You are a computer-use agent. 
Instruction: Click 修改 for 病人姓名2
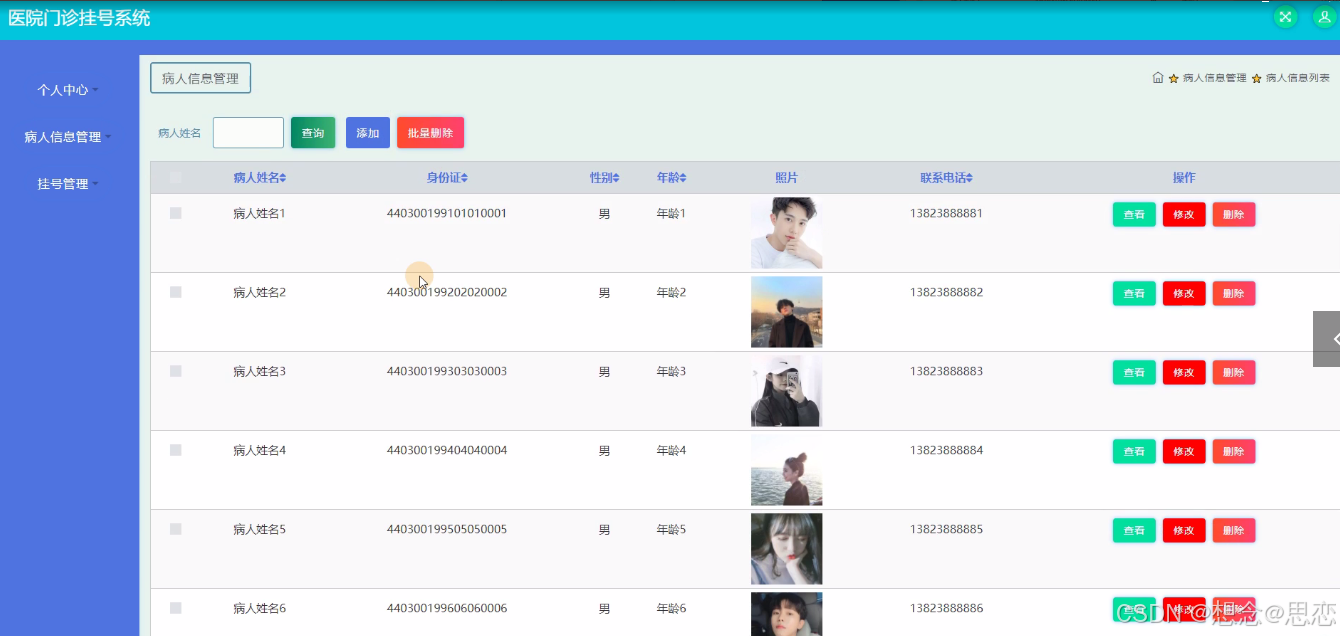pos(1184,294)
